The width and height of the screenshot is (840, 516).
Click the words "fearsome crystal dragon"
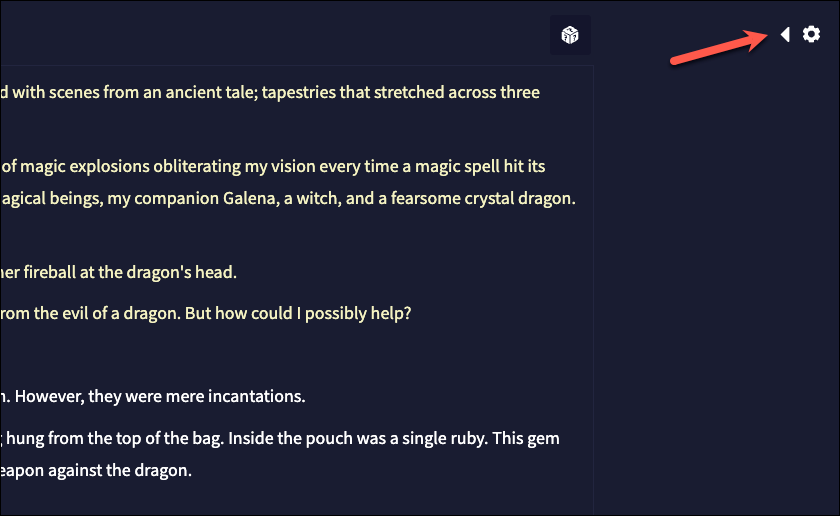point(483,198)
